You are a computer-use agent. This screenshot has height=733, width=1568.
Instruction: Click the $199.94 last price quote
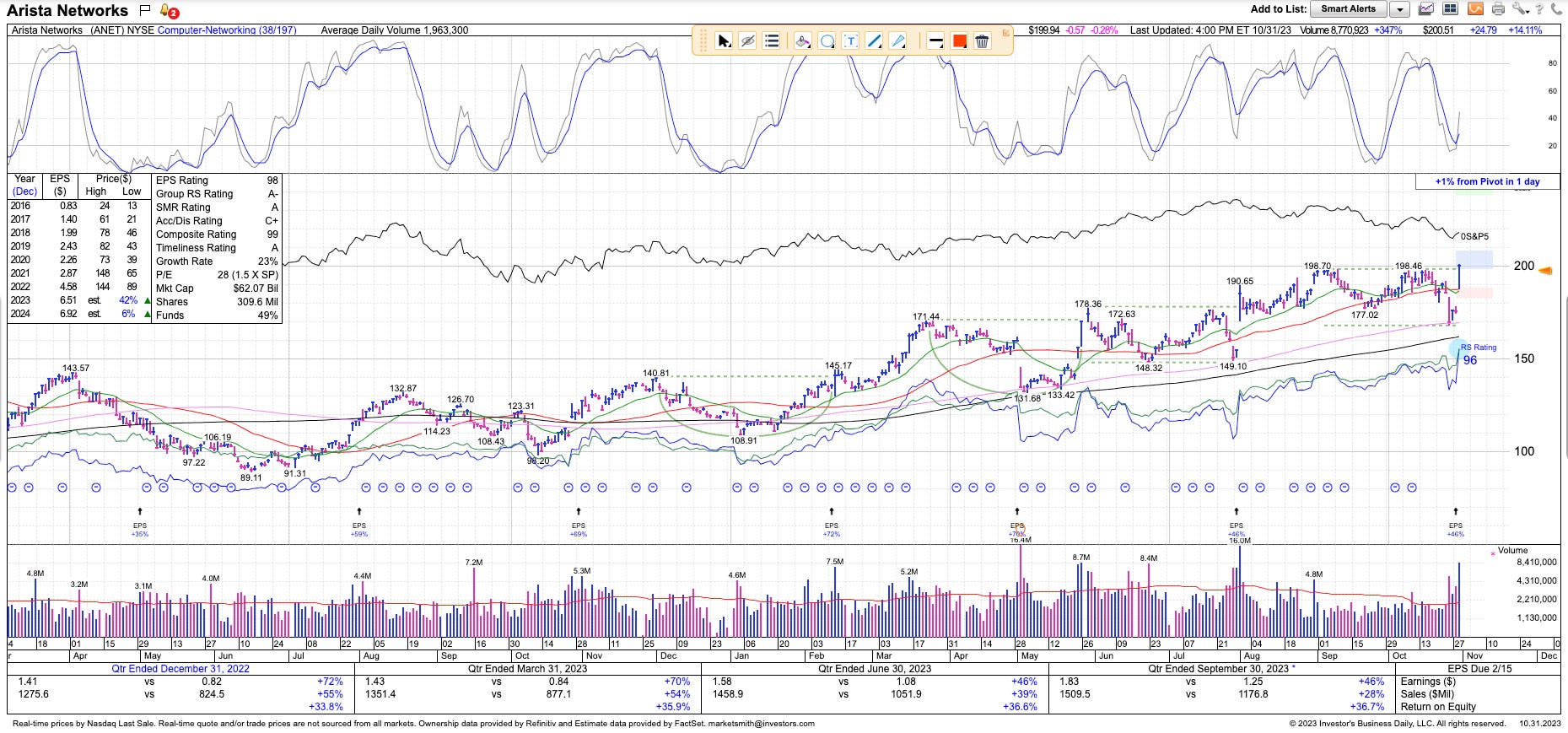click(1043, 30)
